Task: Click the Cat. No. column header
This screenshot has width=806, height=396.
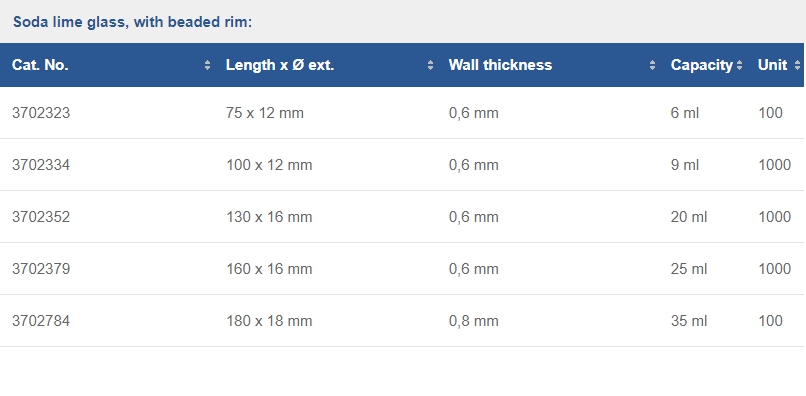Action: click(x=40, y=65)
